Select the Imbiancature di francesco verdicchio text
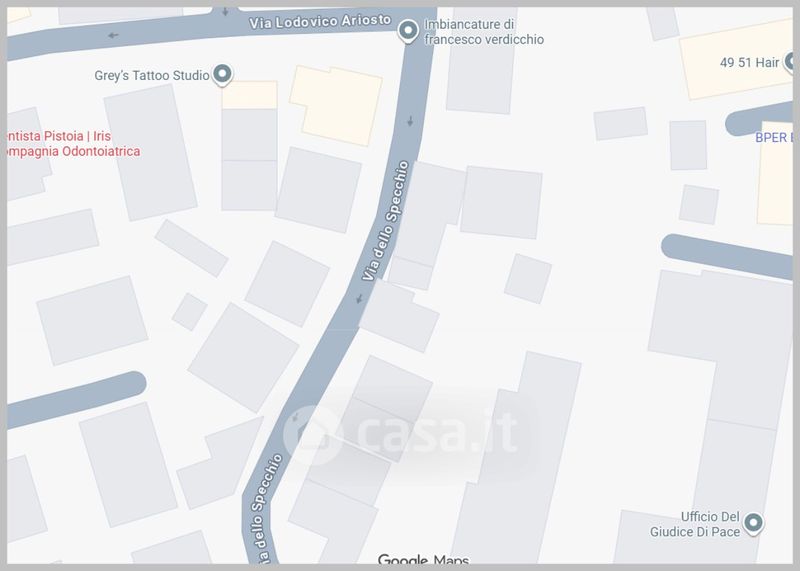Viewport: 800px width, 571px height. tap(484, 32)
